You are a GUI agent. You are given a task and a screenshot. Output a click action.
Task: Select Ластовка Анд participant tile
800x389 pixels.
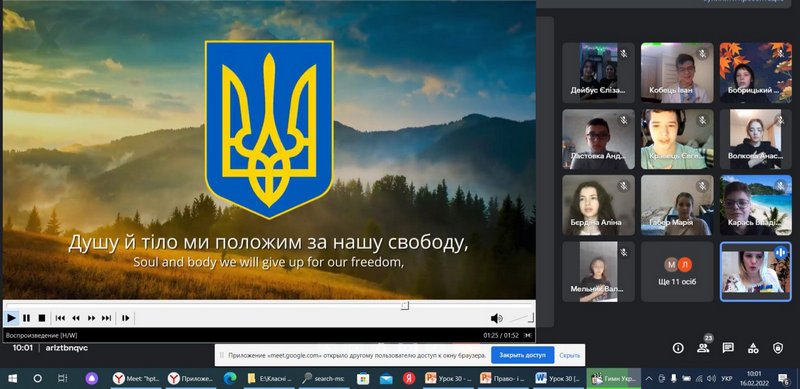pyautogui.click(x=598, y=139)
